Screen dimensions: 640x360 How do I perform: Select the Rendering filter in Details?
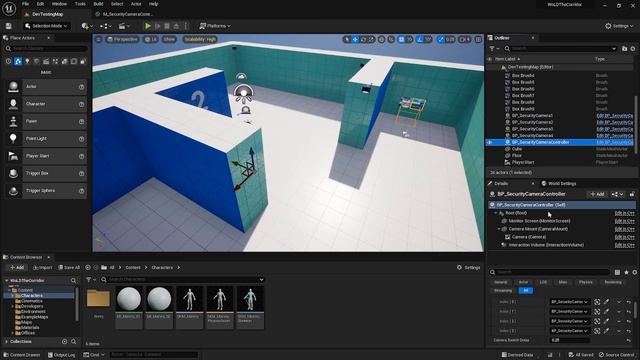tap(613, 282)
